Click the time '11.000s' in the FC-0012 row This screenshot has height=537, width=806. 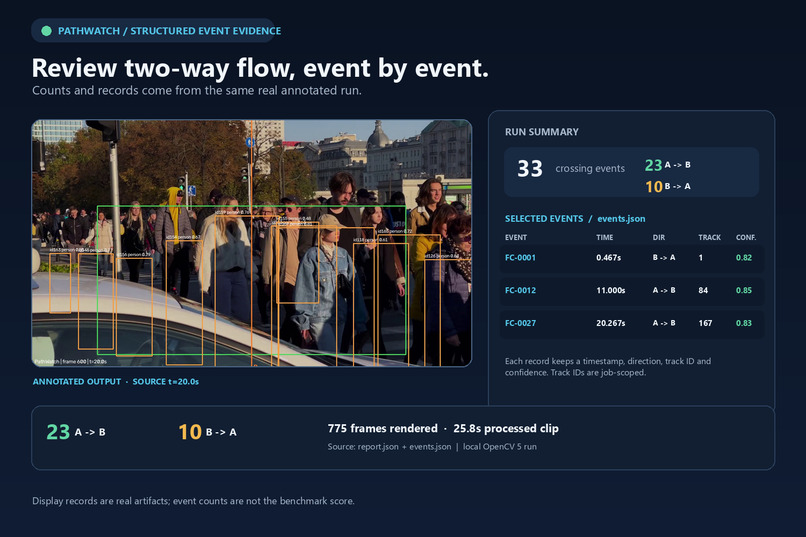[x=611, y=290]
